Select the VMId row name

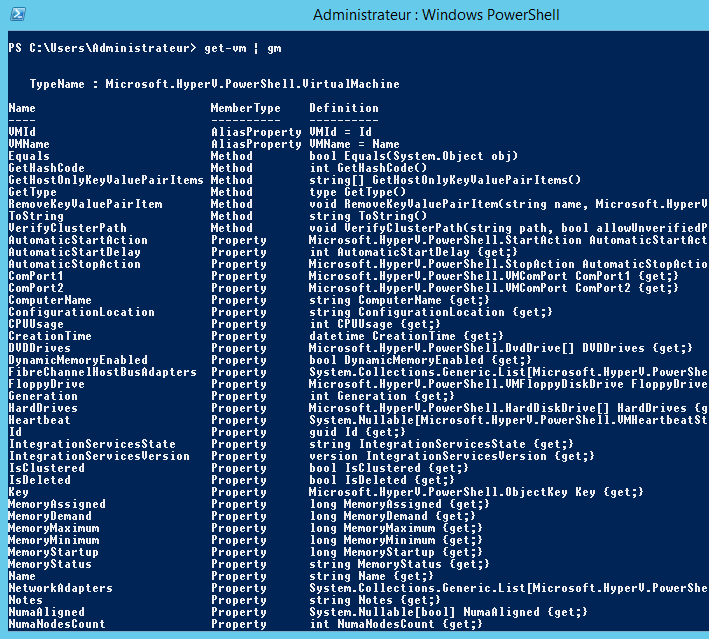[x=21, y=132]
